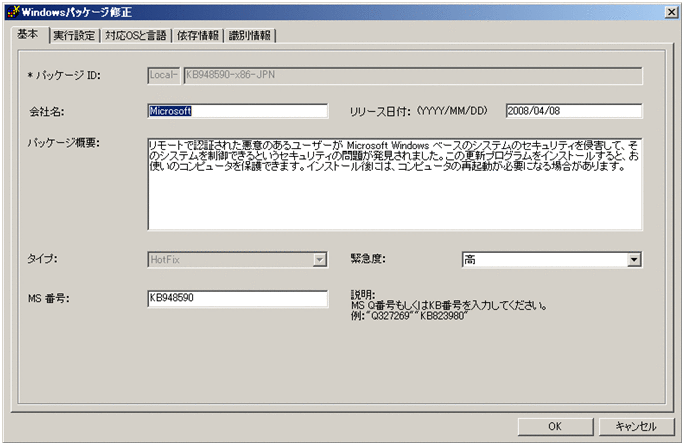Click the title text Windowsパッケージ修正

coord(77,12)
